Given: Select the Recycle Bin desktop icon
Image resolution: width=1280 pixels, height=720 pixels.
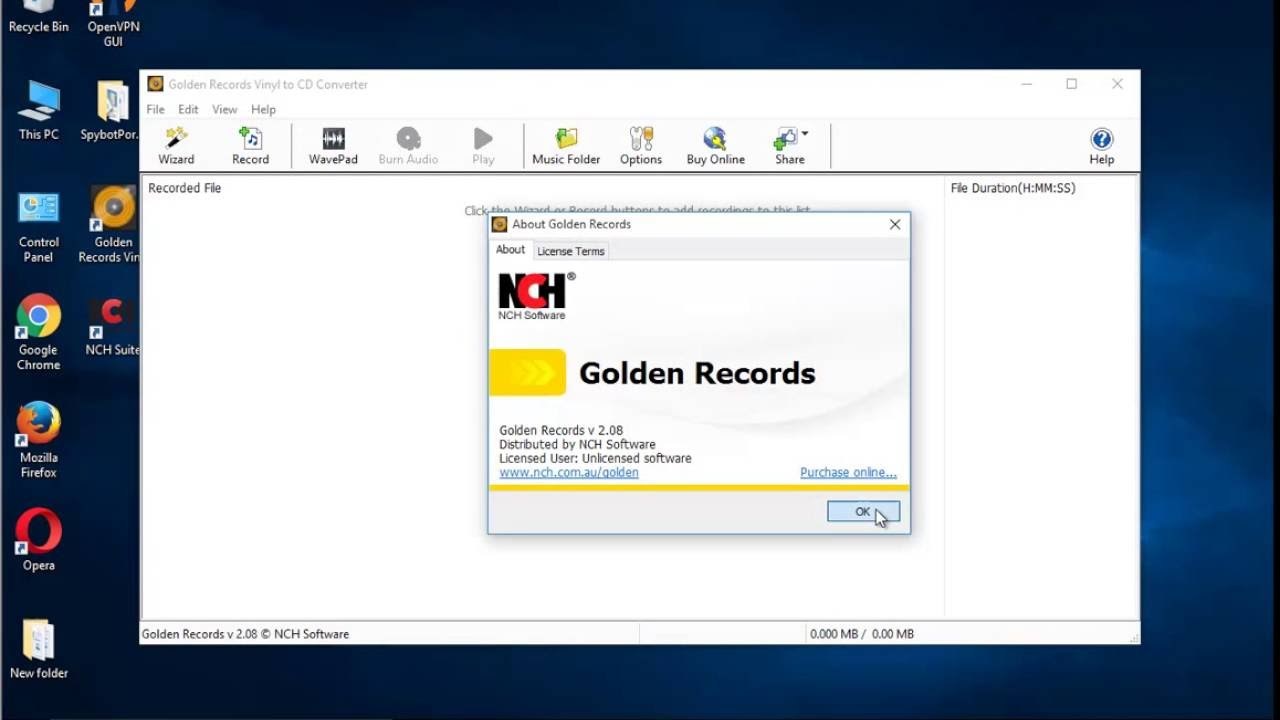Looking at the screenshot, I should (x=39, y=17).
